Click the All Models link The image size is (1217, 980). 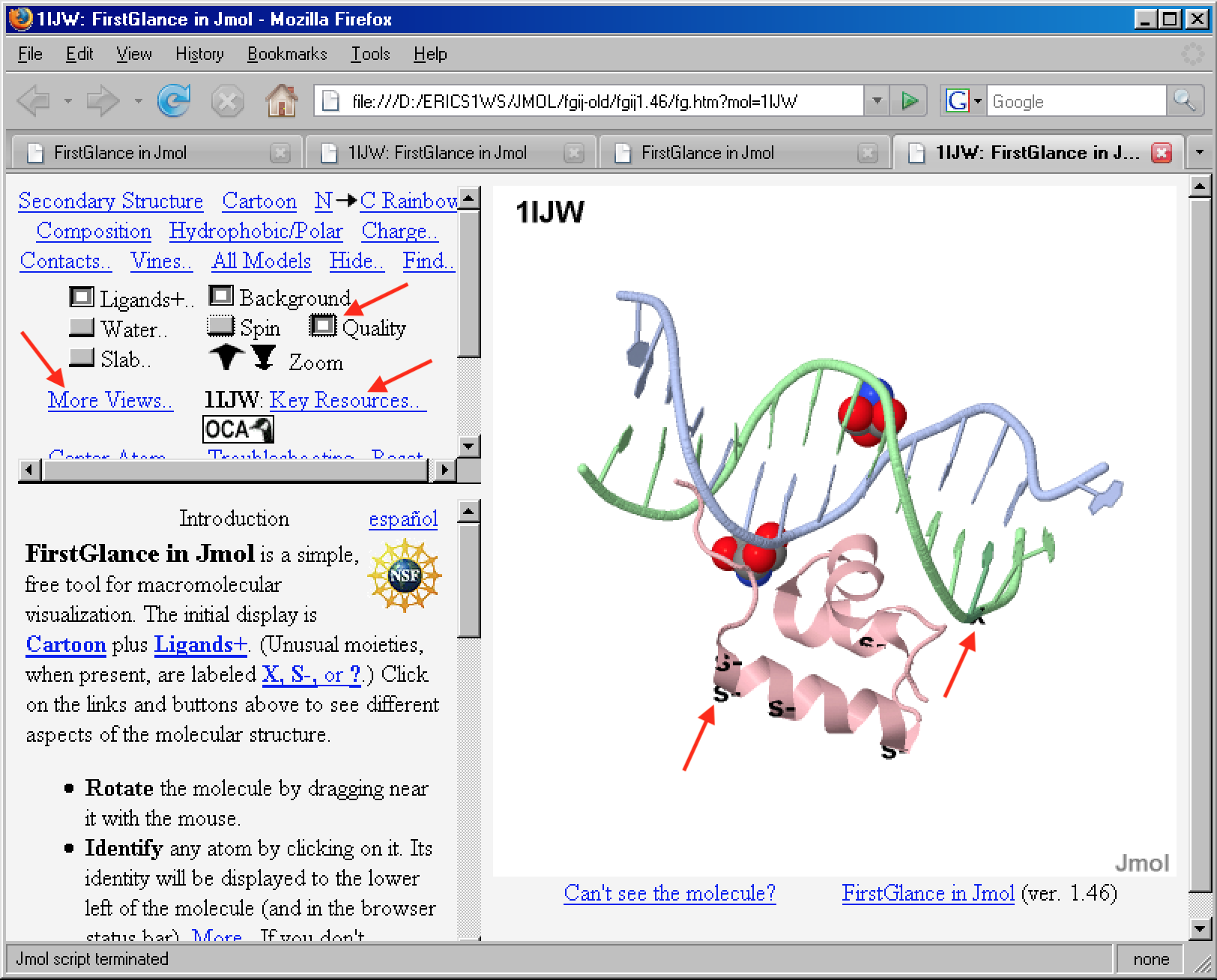[262, 261]
